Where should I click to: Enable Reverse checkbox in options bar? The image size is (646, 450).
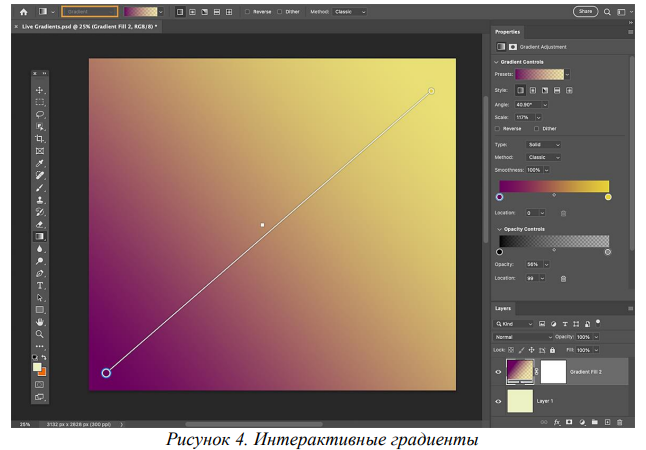point(247,12)
